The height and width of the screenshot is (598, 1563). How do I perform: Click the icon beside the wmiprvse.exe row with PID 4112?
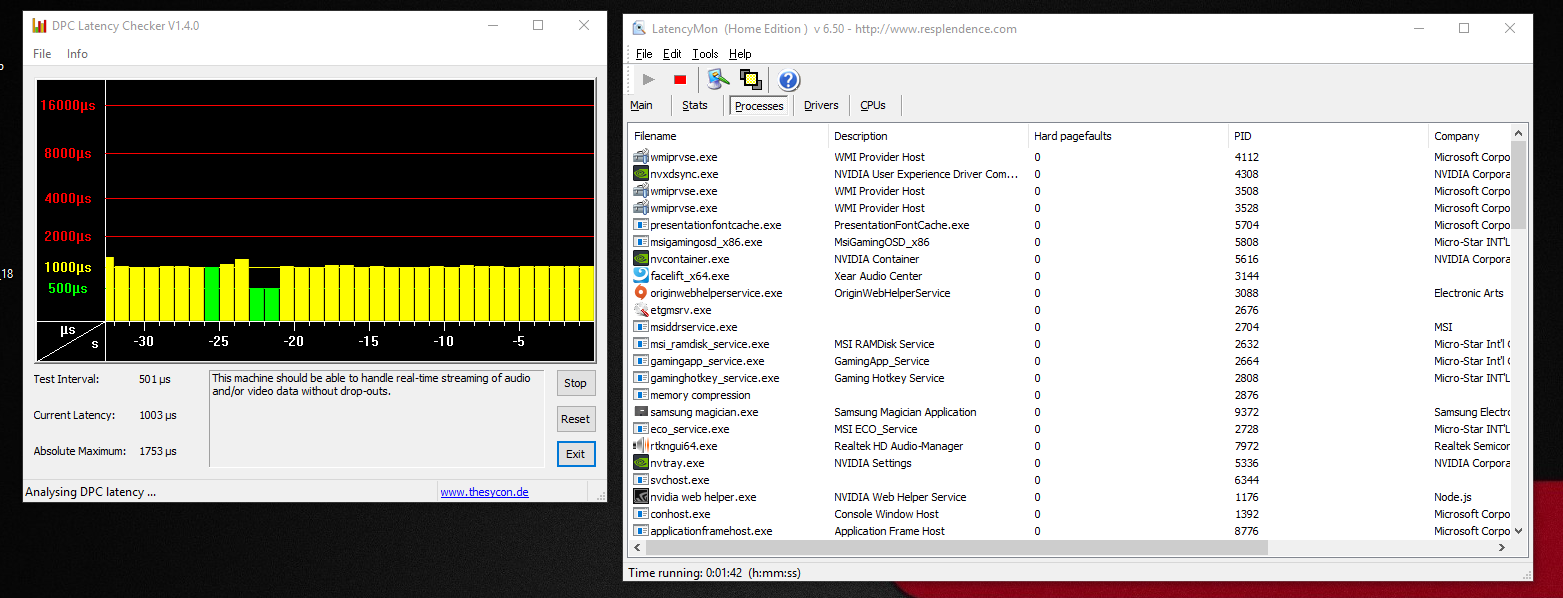pyautogui.click(x=641, y=156)
